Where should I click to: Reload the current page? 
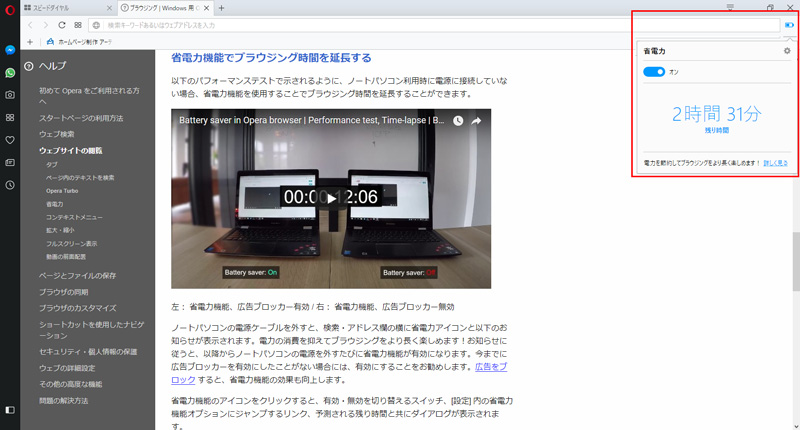[x=62, y=25]
